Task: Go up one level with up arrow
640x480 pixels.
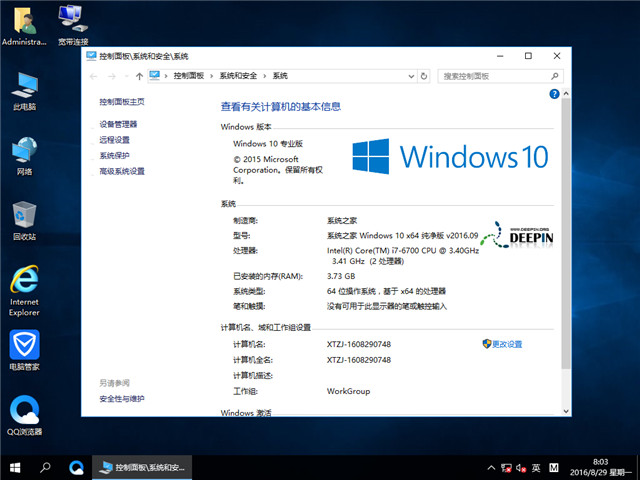Action: [x=139, y=75]
